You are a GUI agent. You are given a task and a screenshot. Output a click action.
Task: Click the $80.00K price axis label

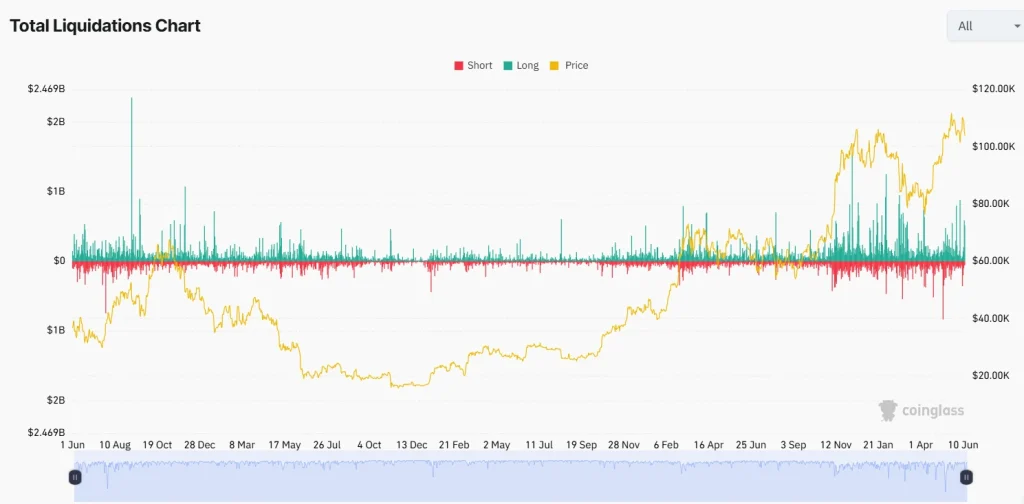pyautogui.click(x=991, y=204)
